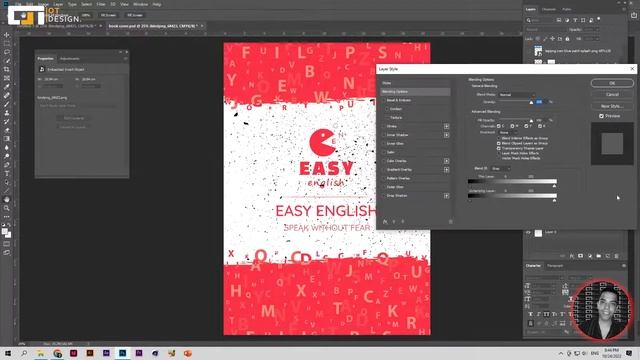This screenshot has height=360, width=640.
Task: Toggle Layer 3 visibility eye icon
Action: coord(528,233)
